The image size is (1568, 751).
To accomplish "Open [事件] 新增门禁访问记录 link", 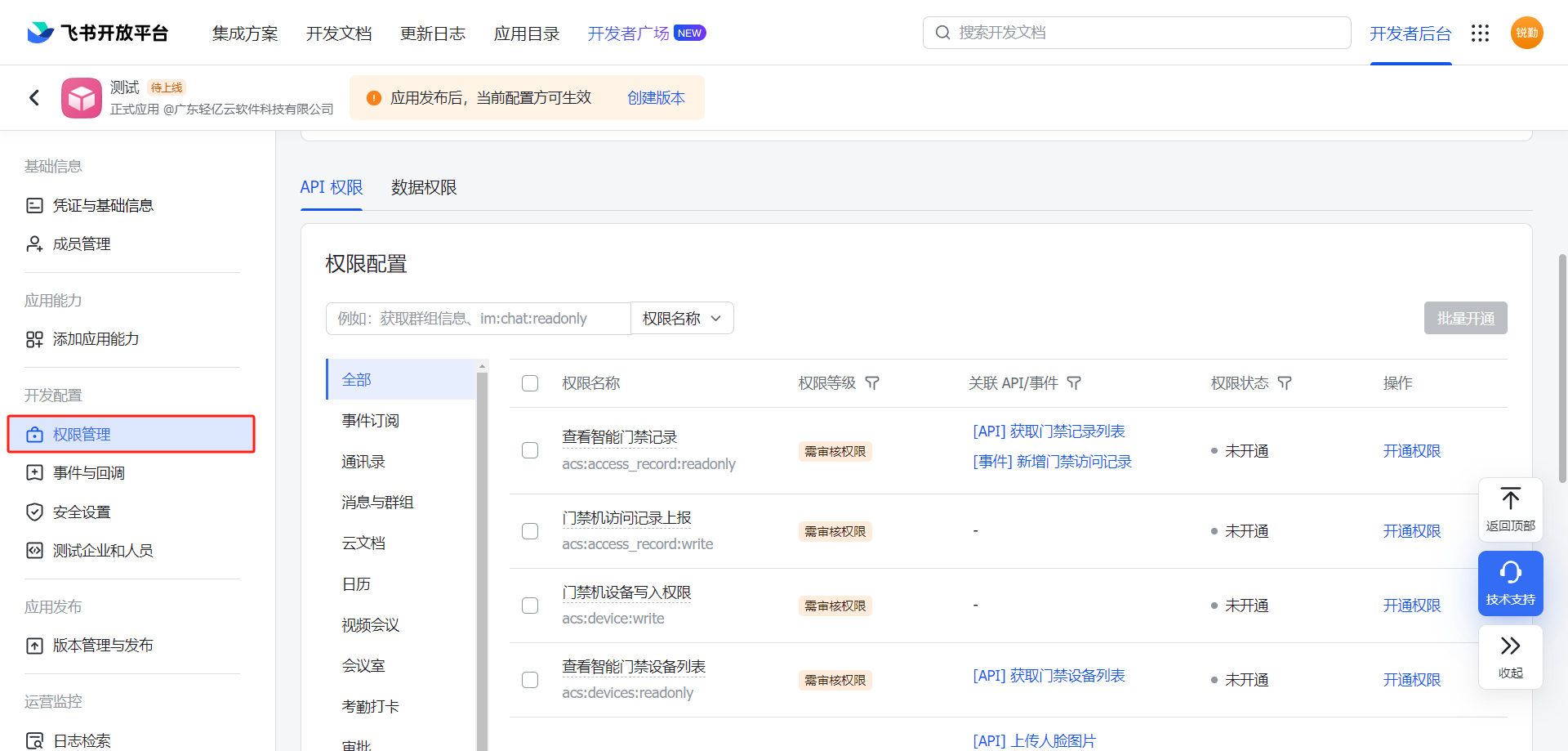I will pyautogui.click(x=1052, y=462).
